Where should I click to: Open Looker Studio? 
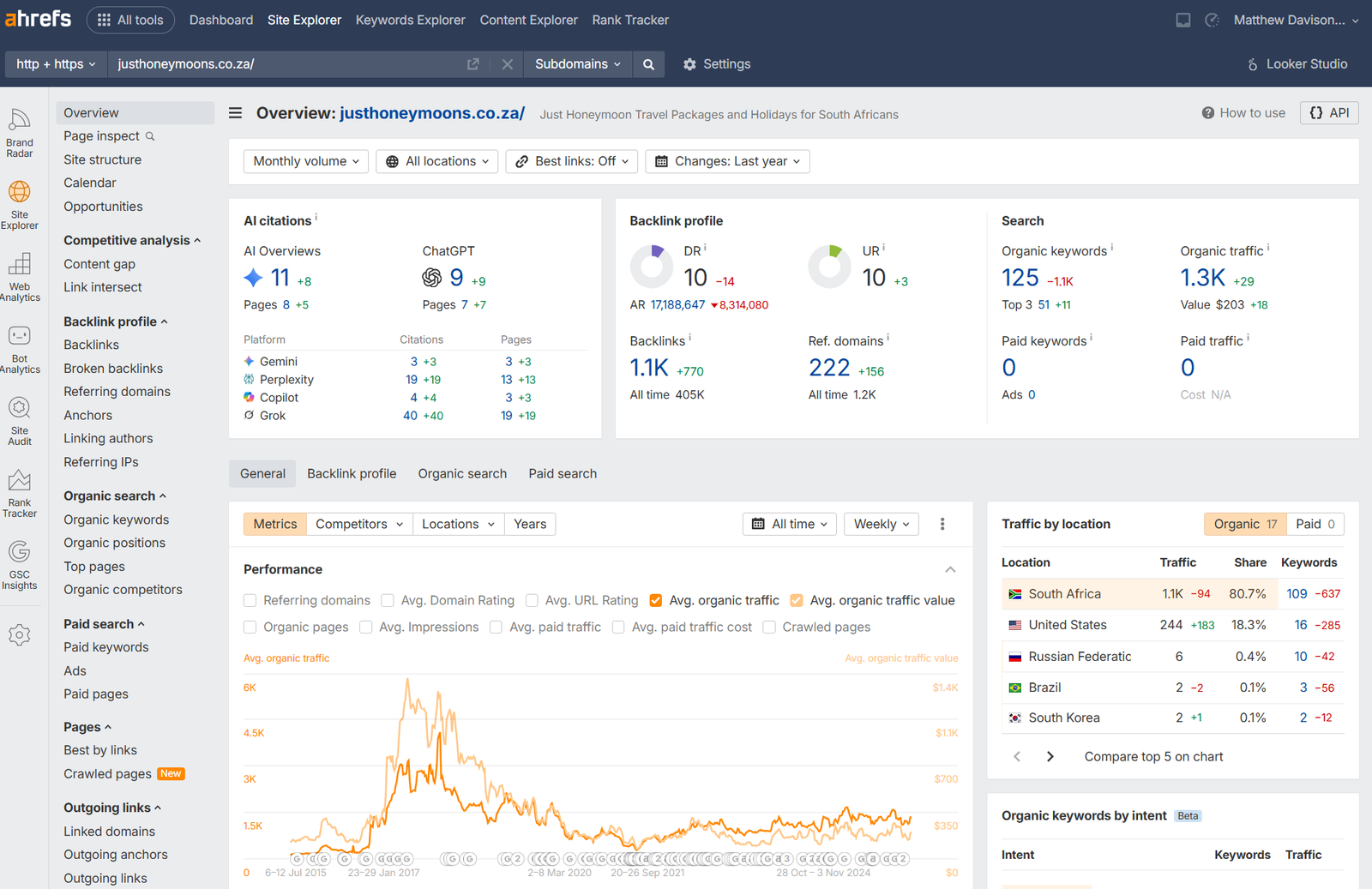coord(1297,64)
